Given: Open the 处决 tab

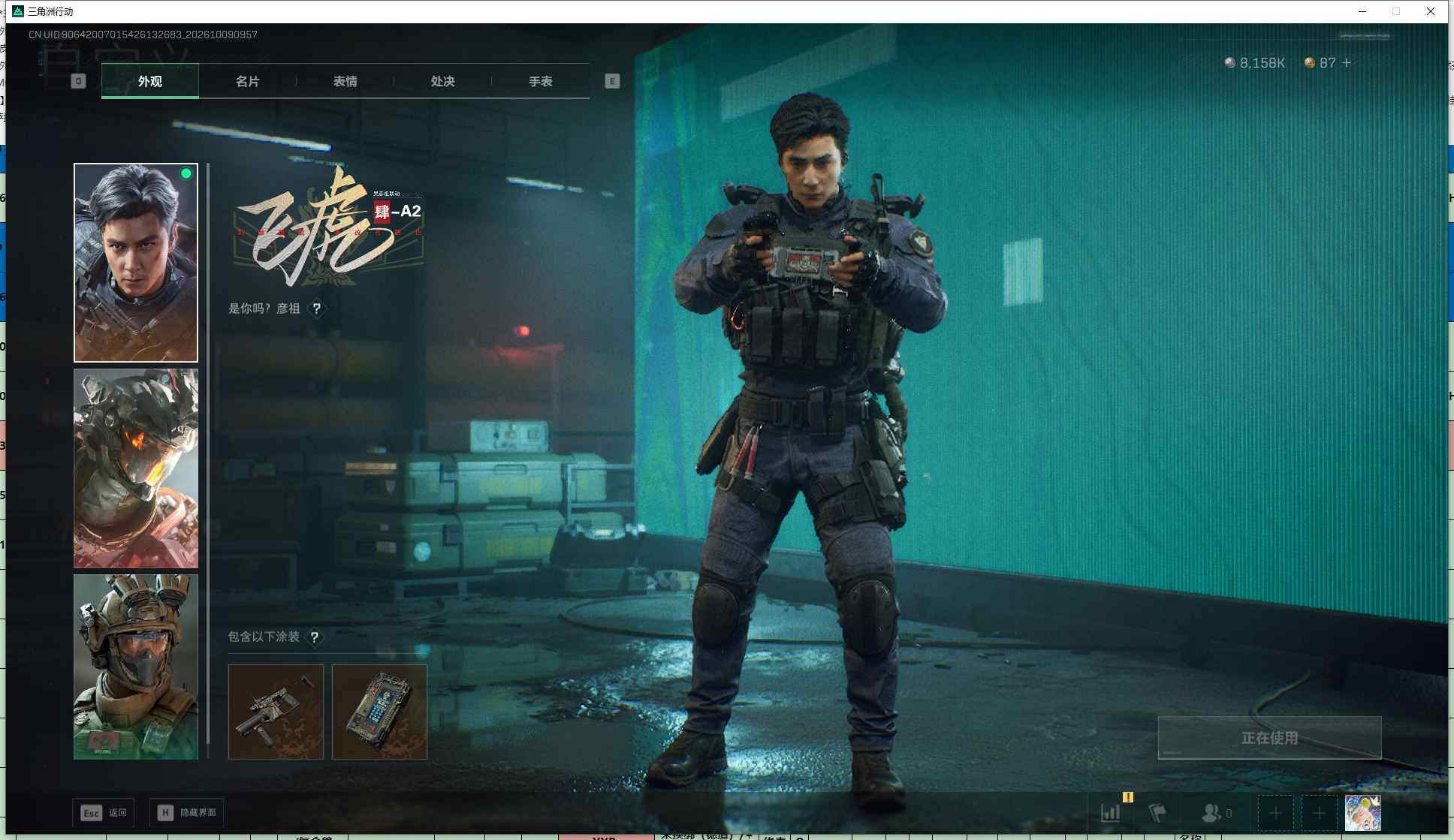Looking at the screenshot, I should (x=443, y=81).
